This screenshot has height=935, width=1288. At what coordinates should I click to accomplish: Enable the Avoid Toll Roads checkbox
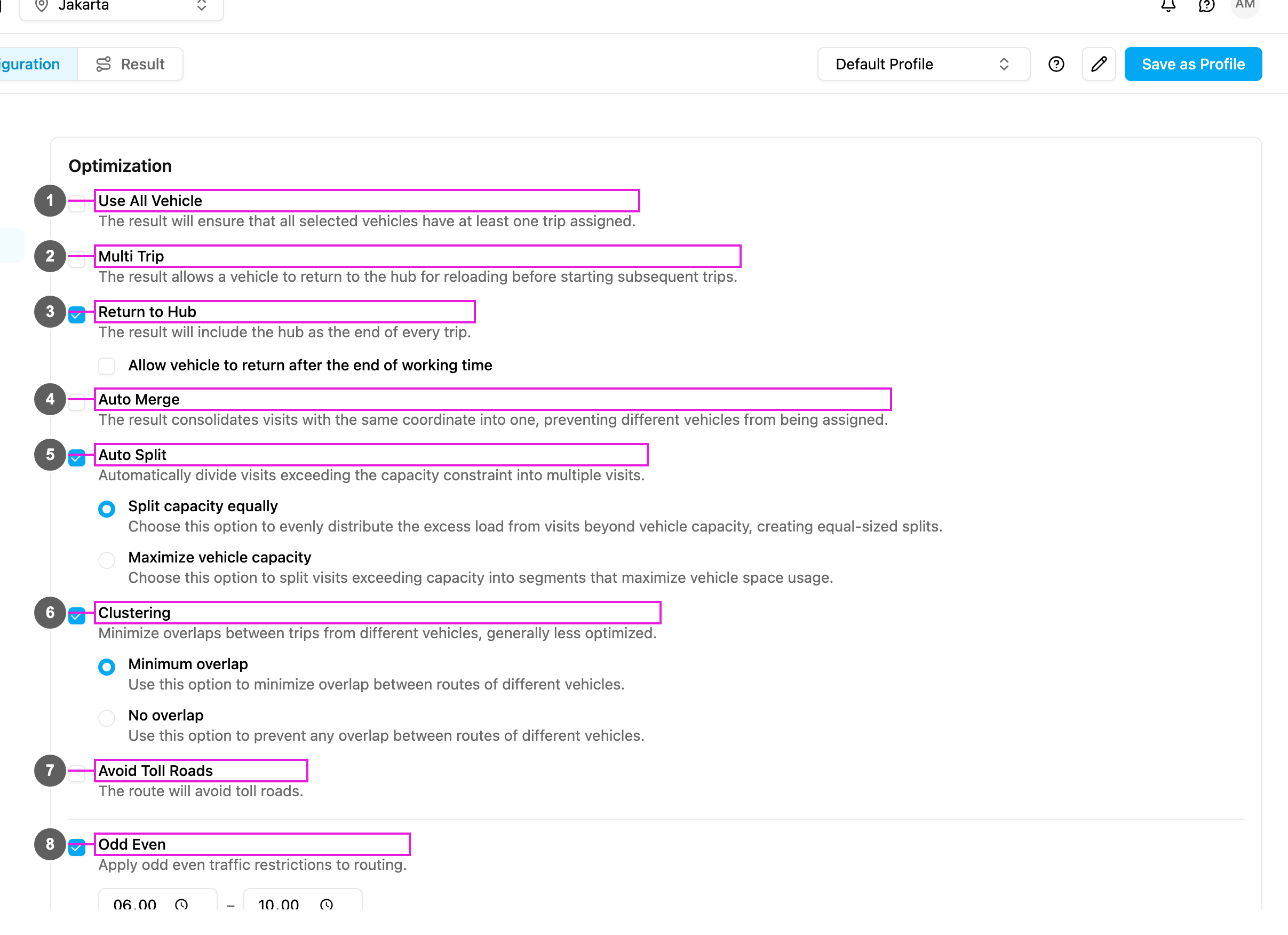click(x=77, y=774)
